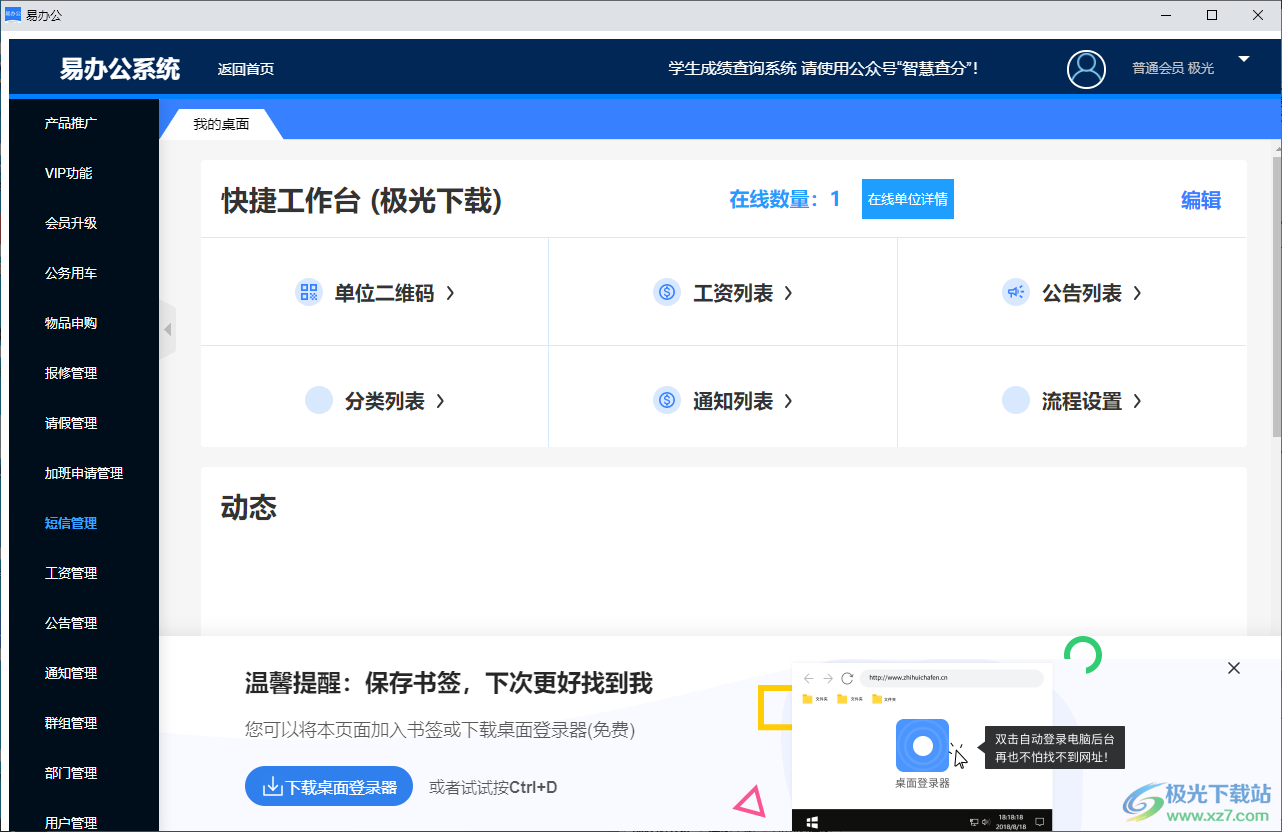Click the 通知列表 dollar coin icon

point(667,400)
